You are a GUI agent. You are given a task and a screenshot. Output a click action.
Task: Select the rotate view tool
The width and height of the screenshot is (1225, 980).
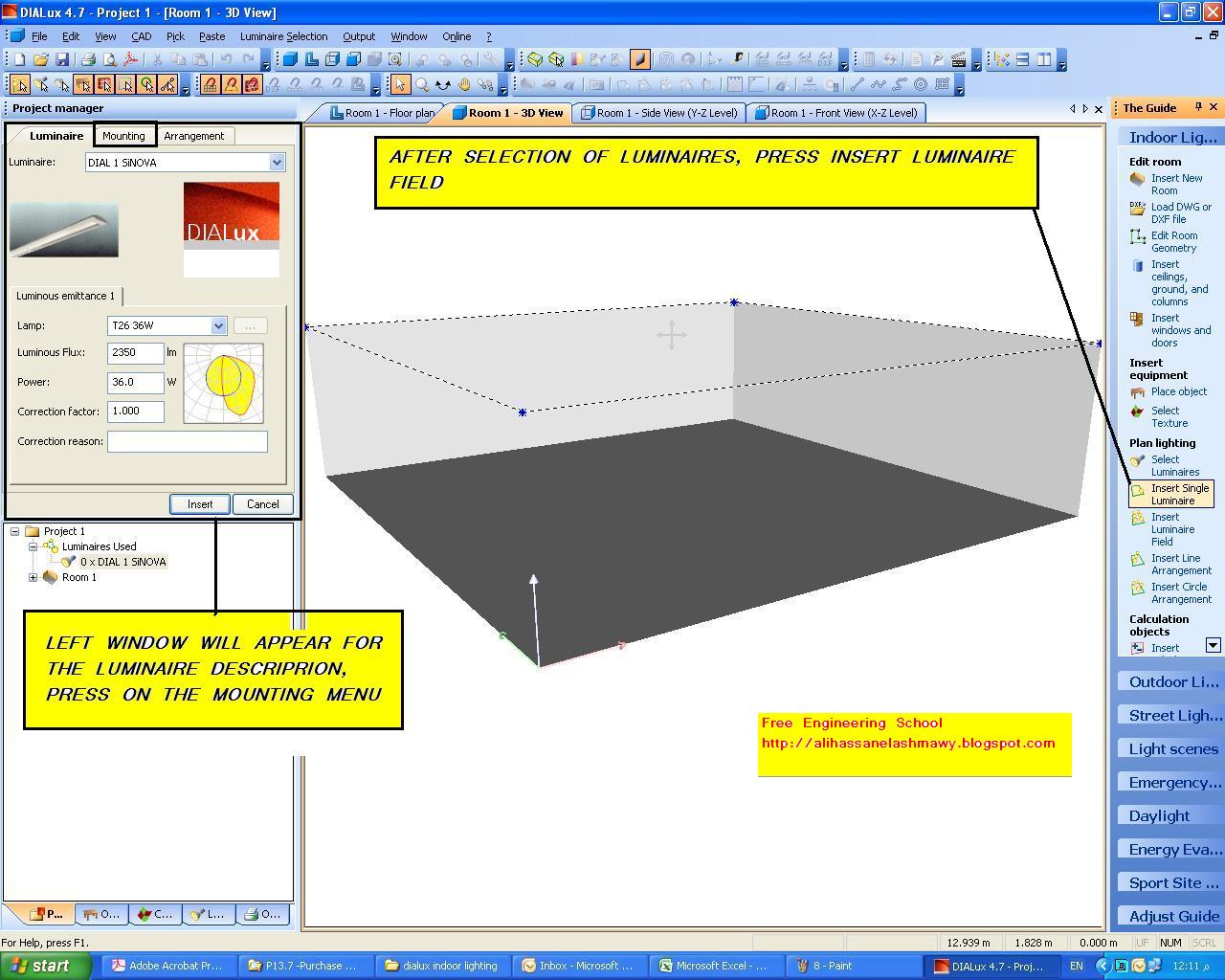click(442, 84)
